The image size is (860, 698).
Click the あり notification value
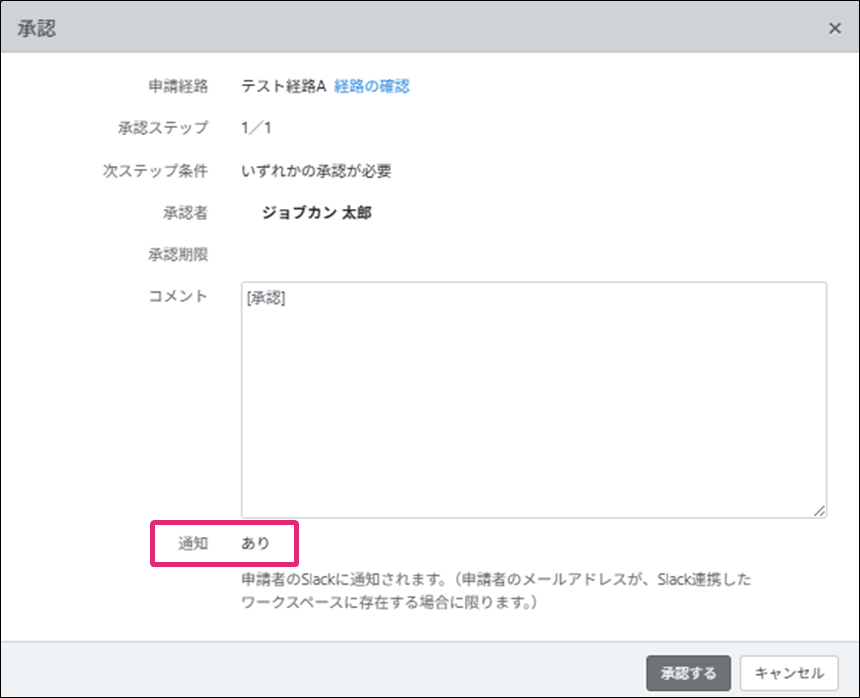click(x=255, y=544)
